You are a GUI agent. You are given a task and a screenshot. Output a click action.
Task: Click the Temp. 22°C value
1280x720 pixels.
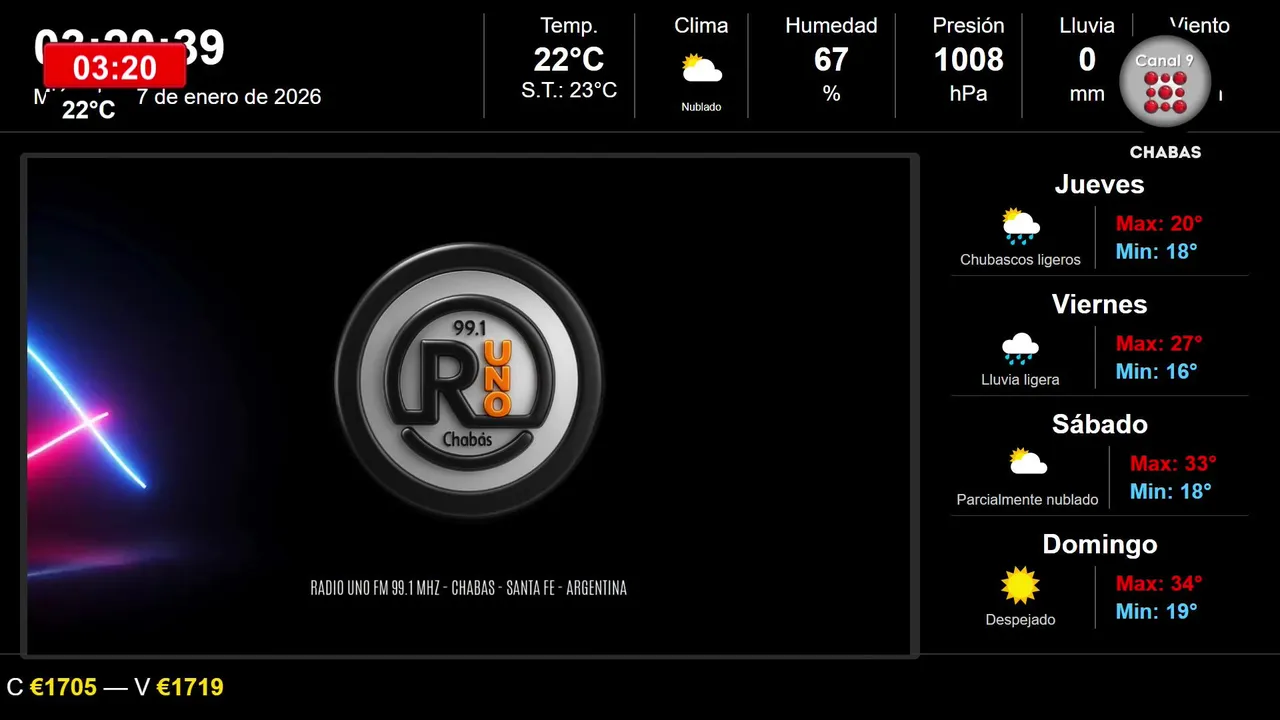569,60
